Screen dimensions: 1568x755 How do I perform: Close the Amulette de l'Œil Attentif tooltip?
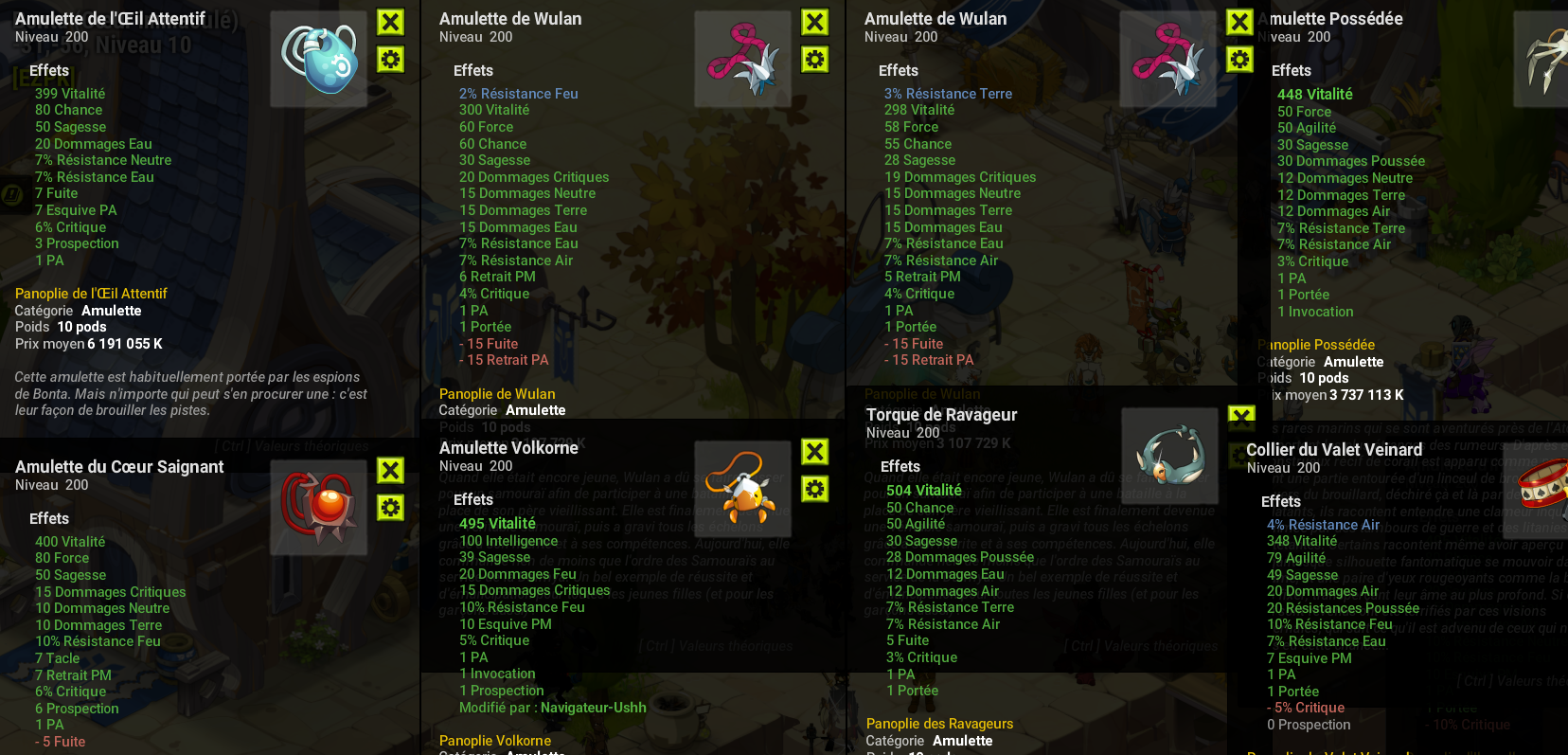coord(390,22)
